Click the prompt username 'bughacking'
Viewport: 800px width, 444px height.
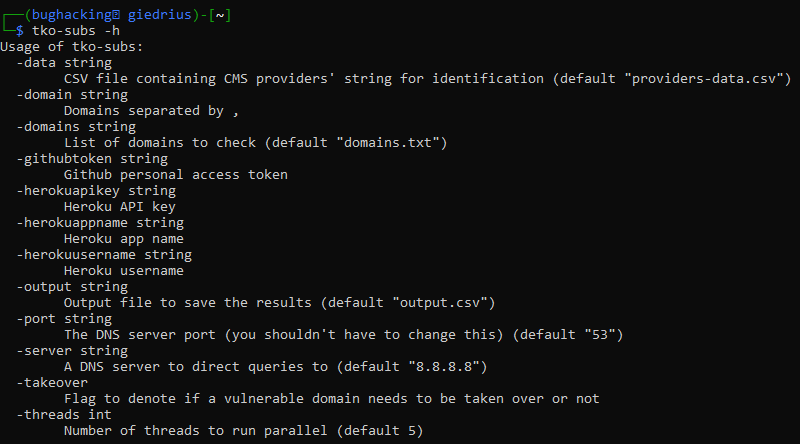click(72, 15)
